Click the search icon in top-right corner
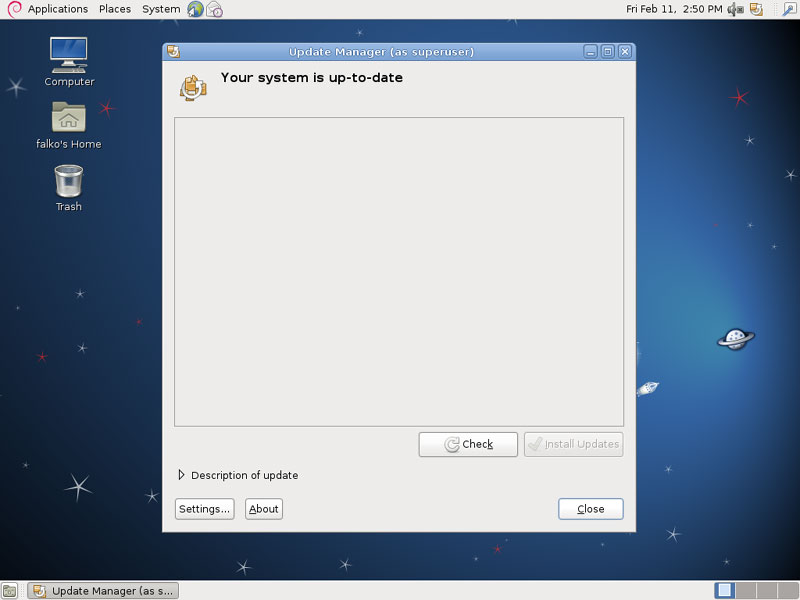Viewport: 800px width, 600px height. click(789, 9)
